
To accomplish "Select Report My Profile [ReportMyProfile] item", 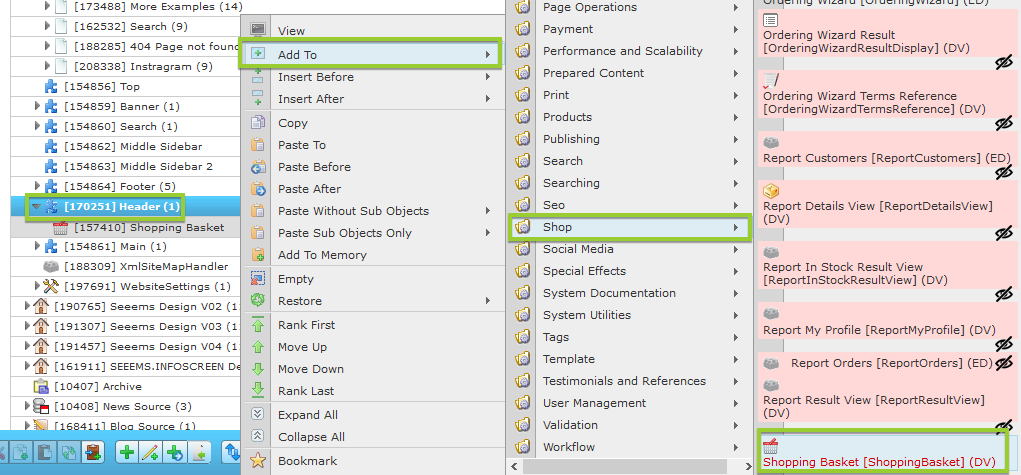I will click(x=879, y=330).
